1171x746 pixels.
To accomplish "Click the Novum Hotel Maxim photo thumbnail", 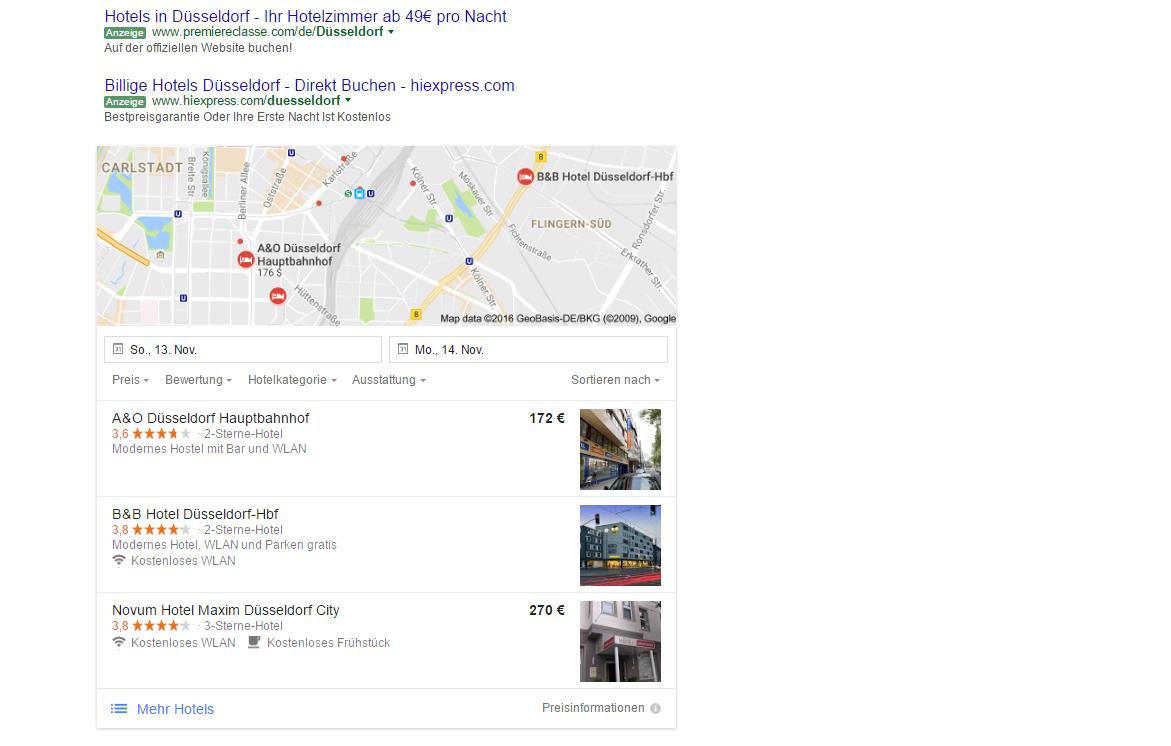I will tap(621, 641).
